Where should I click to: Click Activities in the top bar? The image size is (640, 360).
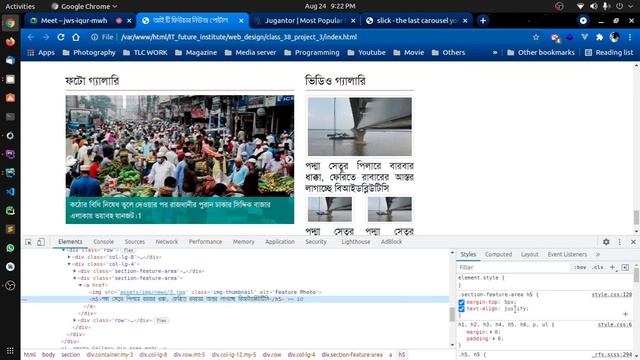[x=20, y=6]
